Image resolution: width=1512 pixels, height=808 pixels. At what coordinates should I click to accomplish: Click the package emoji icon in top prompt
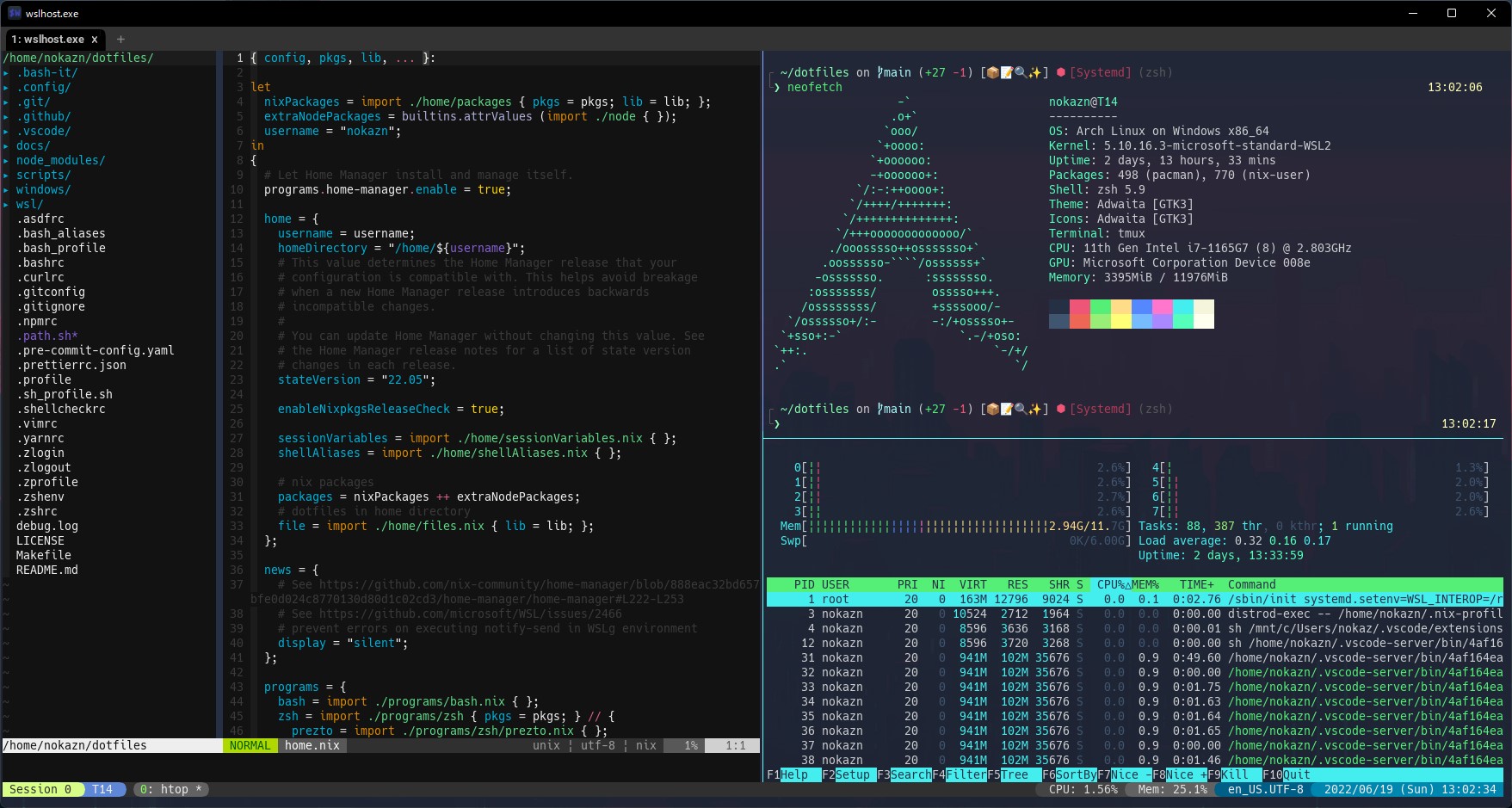tap(993, 72)
